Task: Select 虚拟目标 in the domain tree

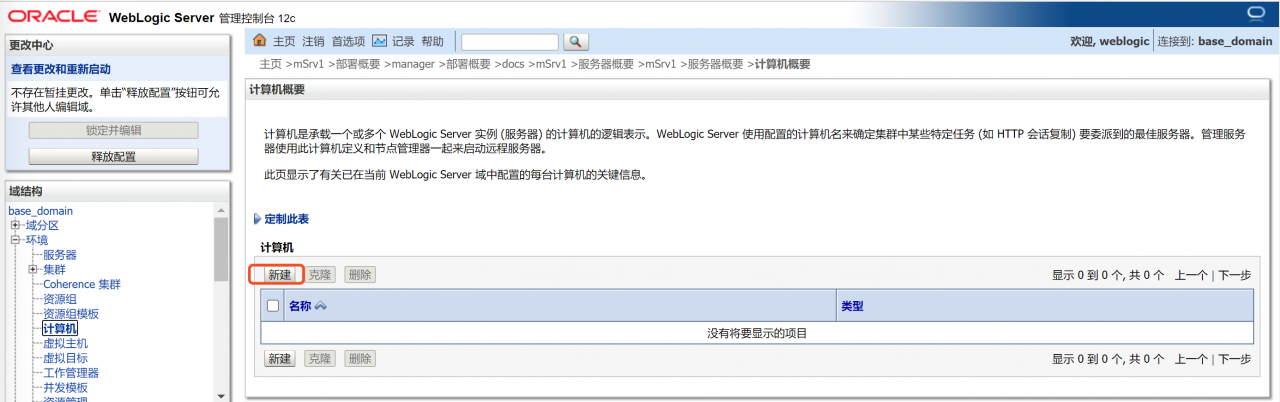Action: click(65, 358)
